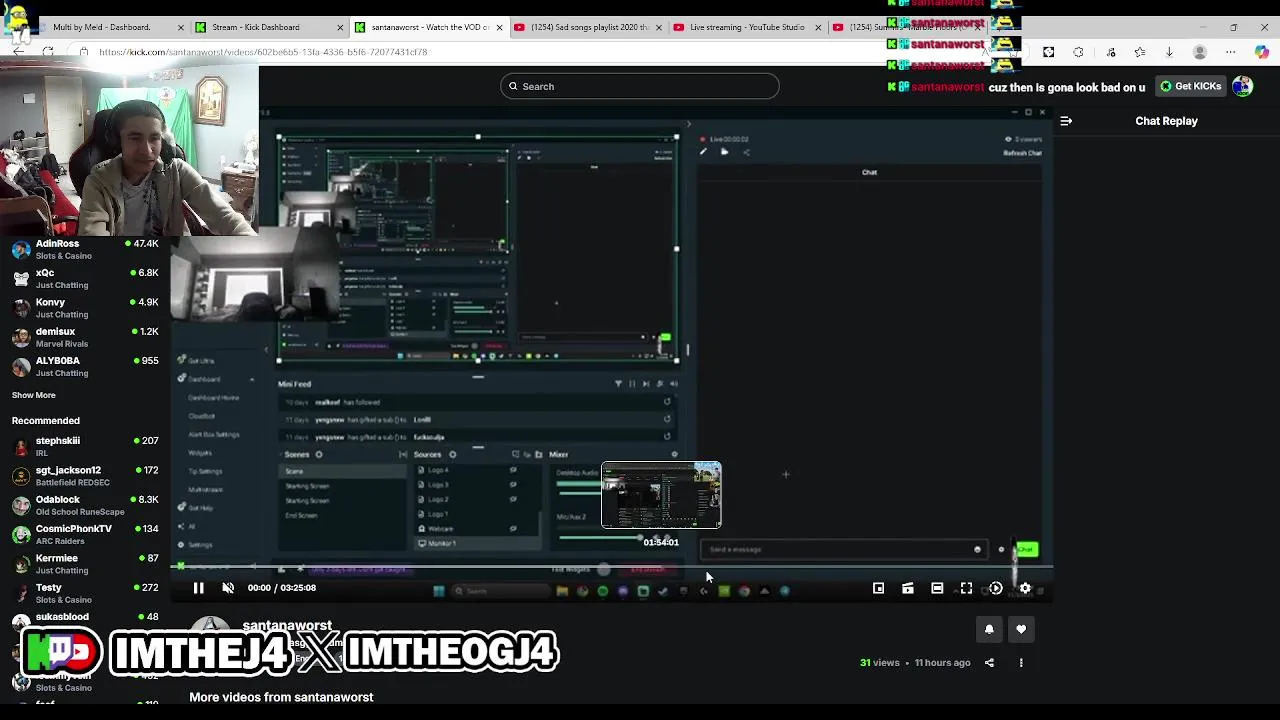
Task: Switch video to theater mode
Action: click(x=937, y=588)
